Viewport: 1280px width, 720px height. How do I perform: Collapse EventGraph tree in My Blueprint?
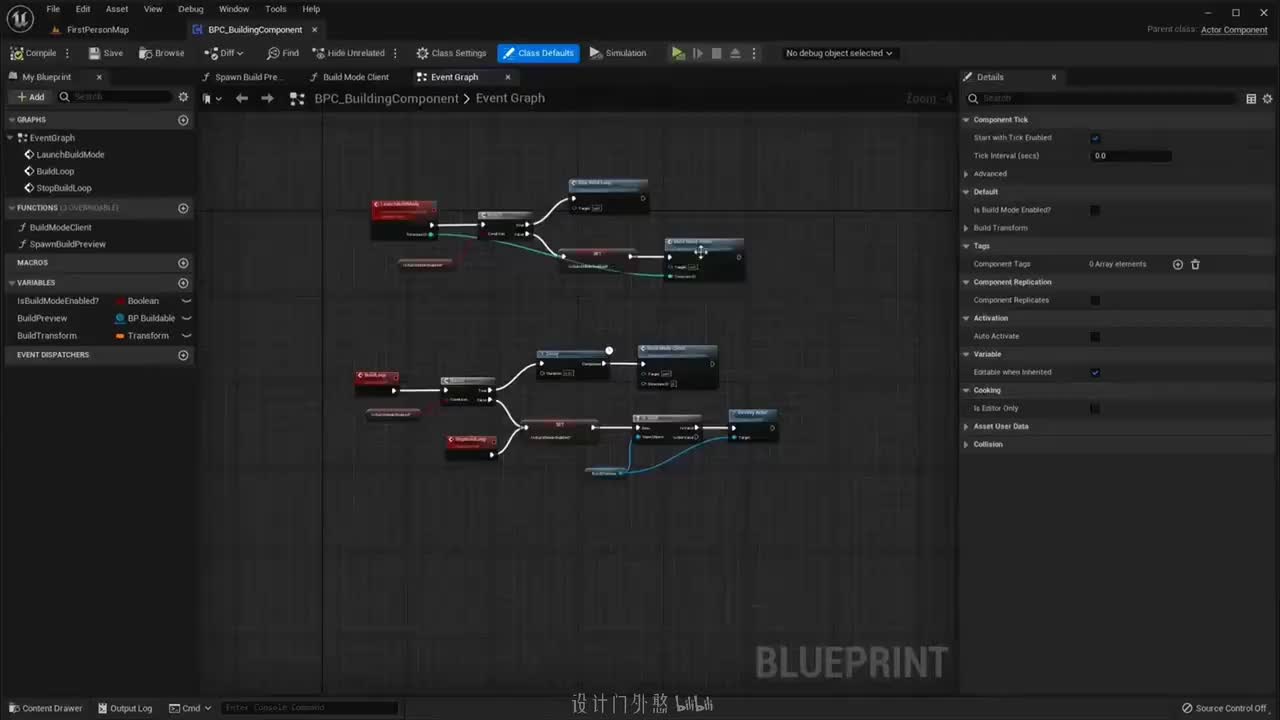[11, 138]
